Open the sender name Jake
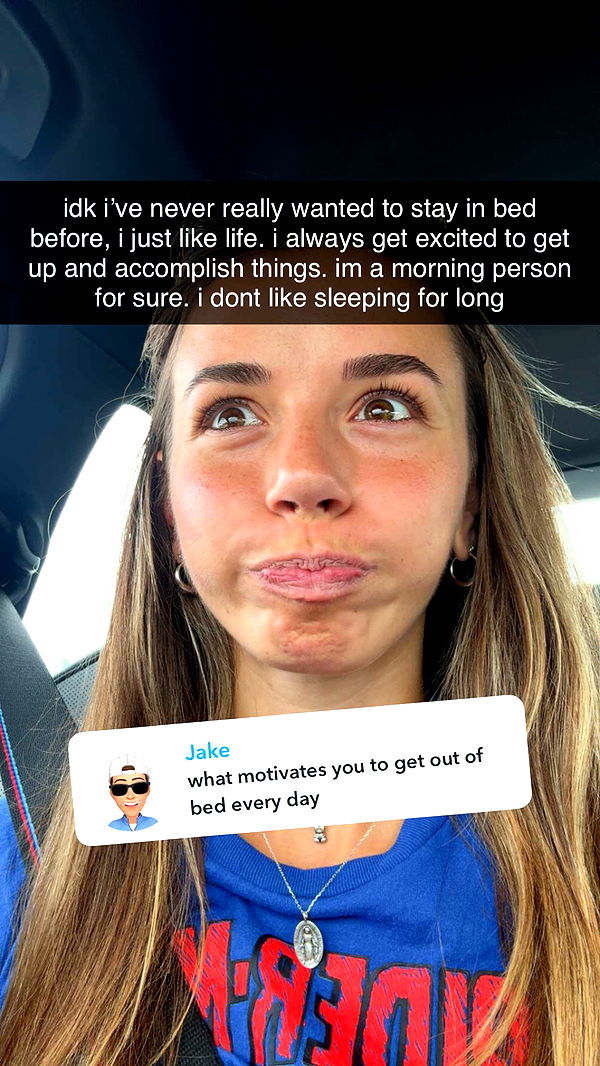600x1066 pixels. pos(207,752)
